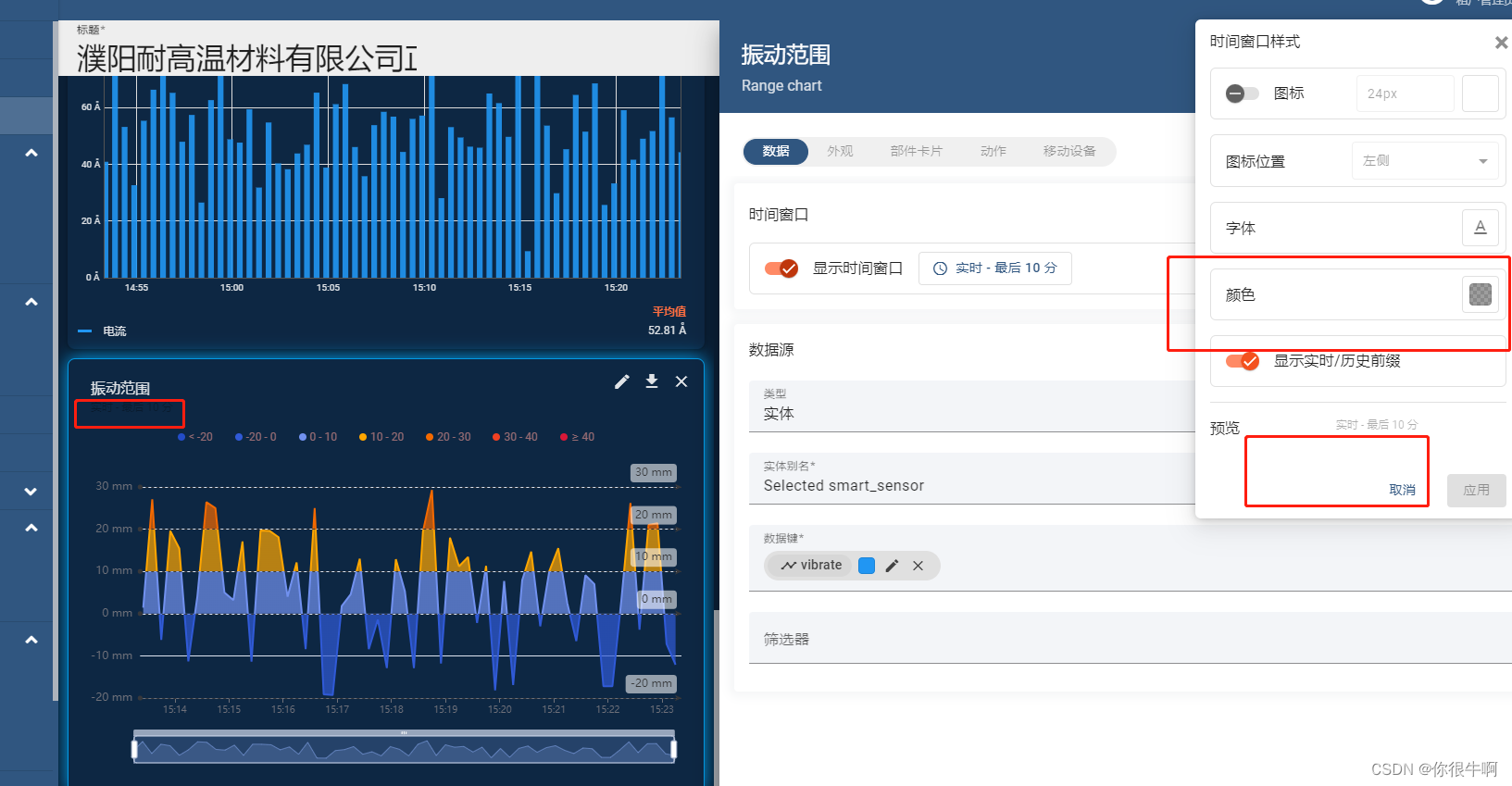Collapse the second sidebar chevron-up section
Image resolution: width=1512 pixels, height=786 pixels.
31,302
